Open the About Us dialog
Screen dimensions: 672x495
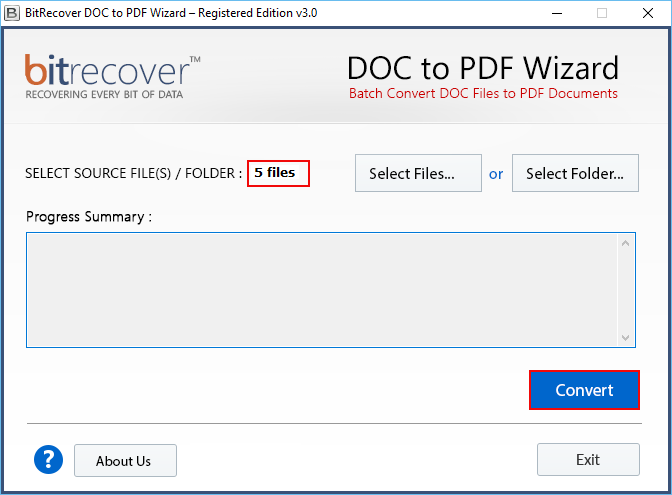coord(124,461)
